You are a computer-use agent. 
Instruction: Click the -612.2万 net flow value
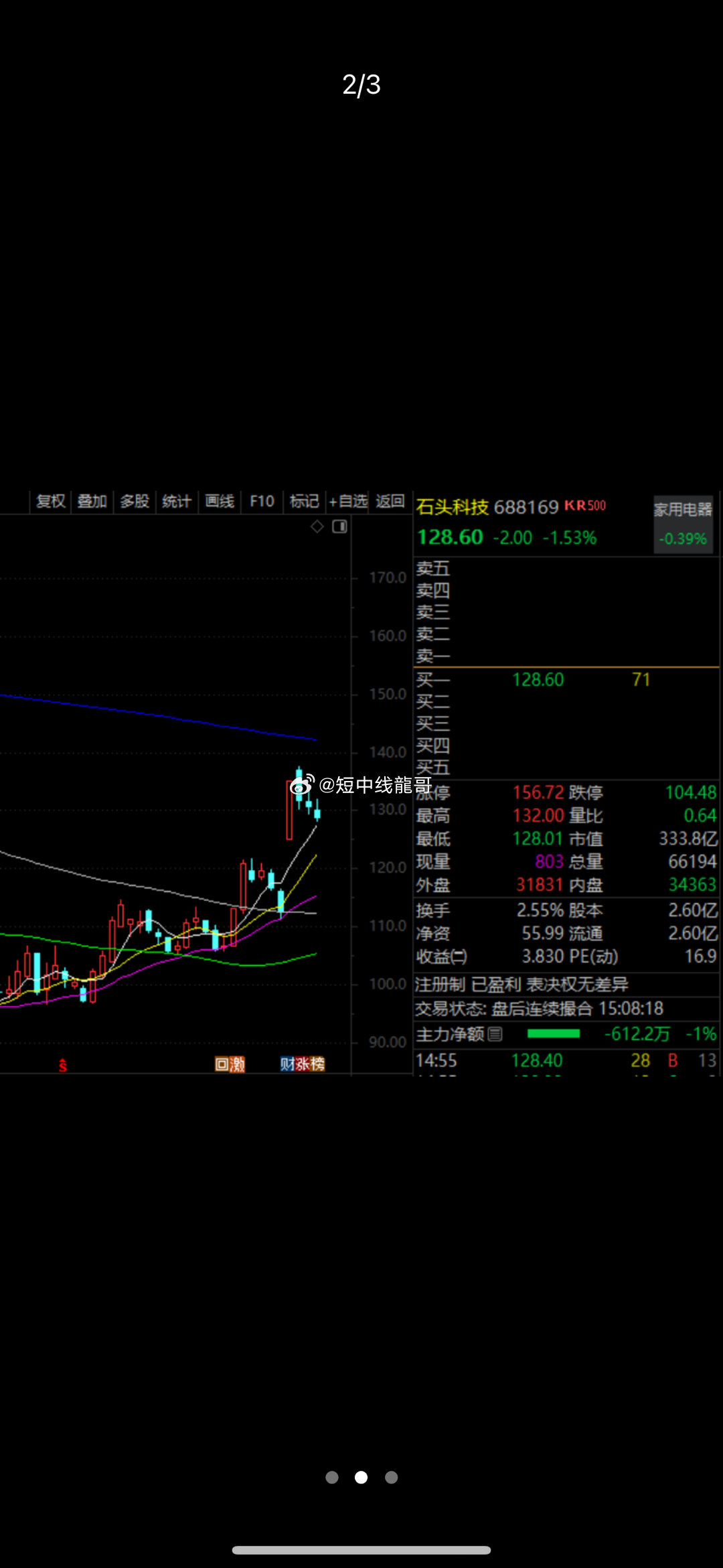[637, 1034]
